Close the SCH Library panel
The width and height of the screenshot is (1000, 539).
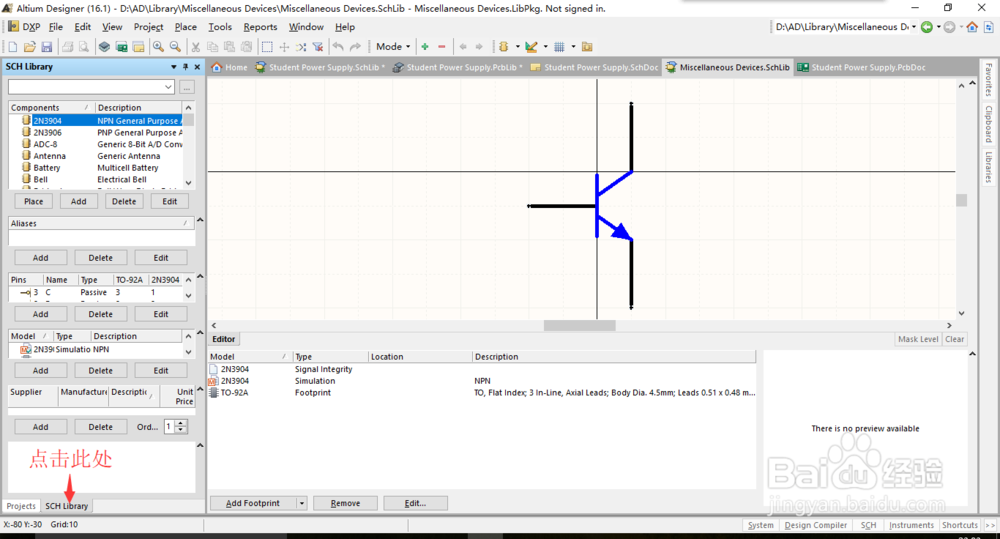(x=197, y=66)
